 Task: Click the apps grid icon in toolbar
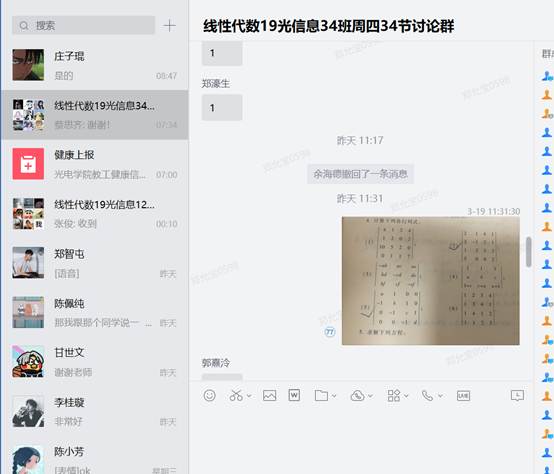pyautogui.click(x=394, y=396)
